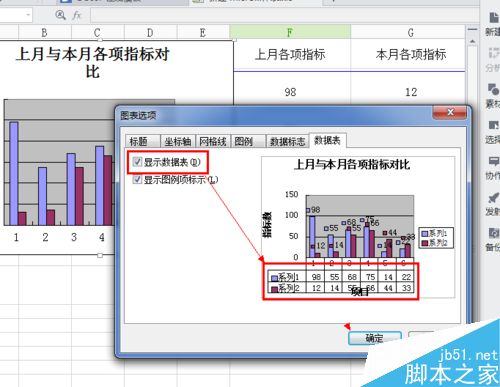Open the 网格线 tab

pyautogui.click(x=213, y=141)
